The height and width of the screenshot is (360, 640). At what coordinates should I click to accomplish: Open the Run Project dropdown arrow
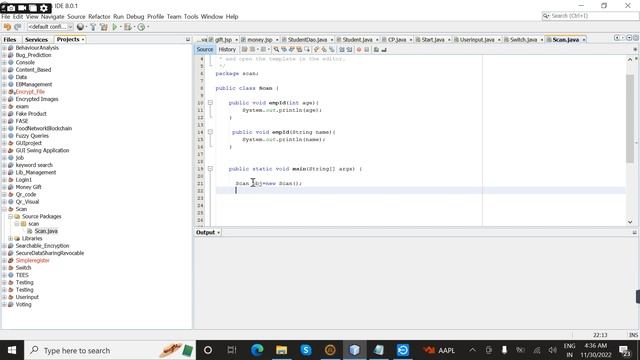[120, 27]
